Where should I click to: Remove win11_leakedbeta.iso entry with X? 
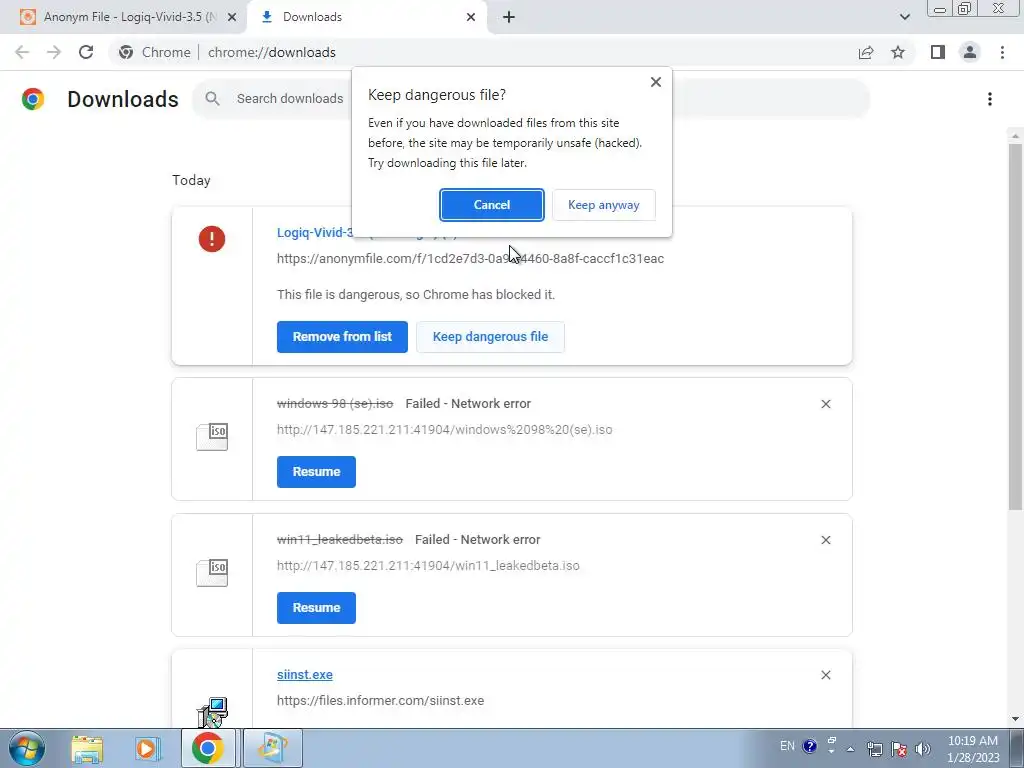coord(825,540)
